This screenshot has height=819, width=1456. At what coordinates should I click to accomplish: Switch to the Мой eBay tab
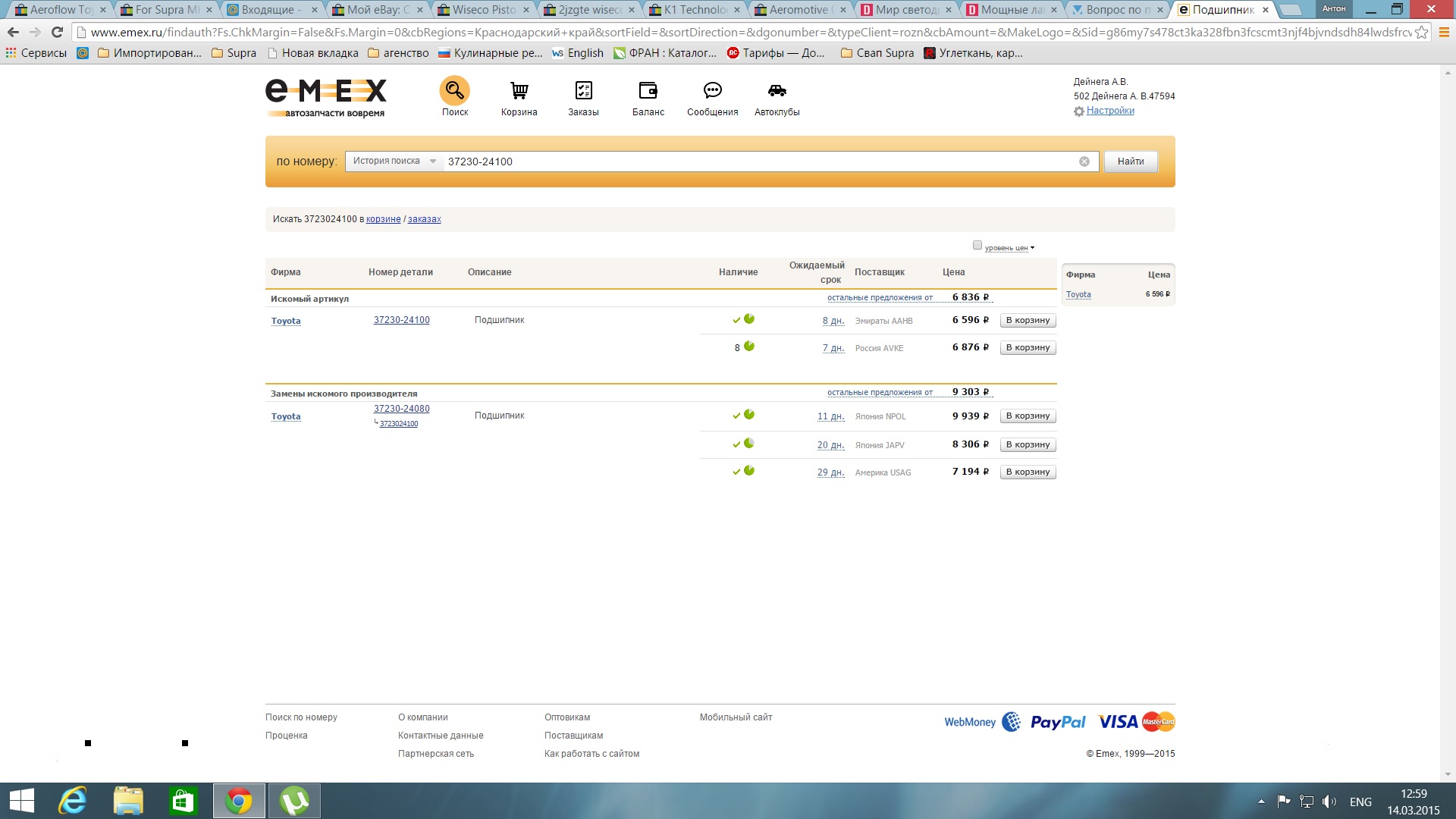pyautogui.click(x=377, y=10)
